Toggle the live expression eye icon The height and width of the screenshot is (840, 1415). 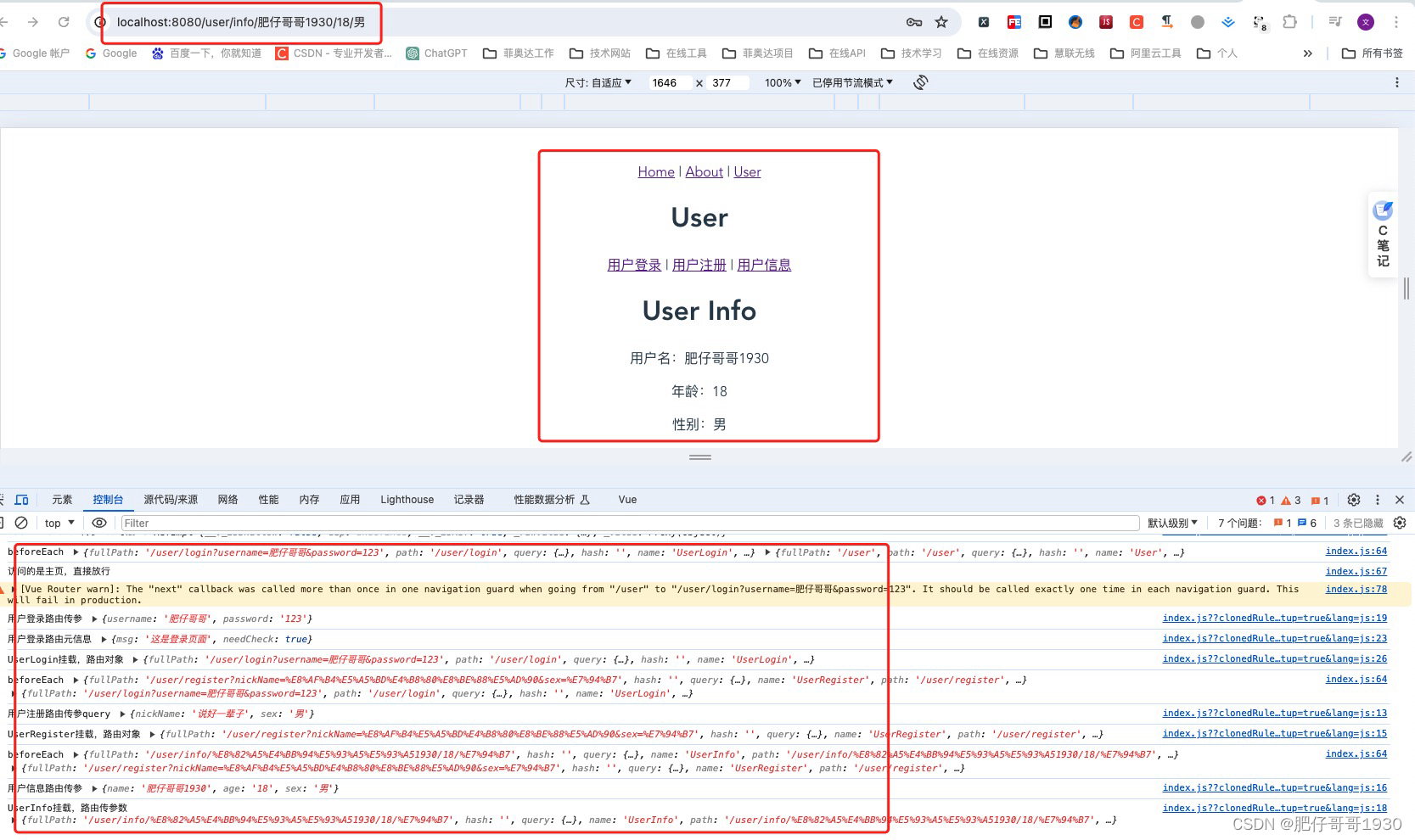click(99, 523)
